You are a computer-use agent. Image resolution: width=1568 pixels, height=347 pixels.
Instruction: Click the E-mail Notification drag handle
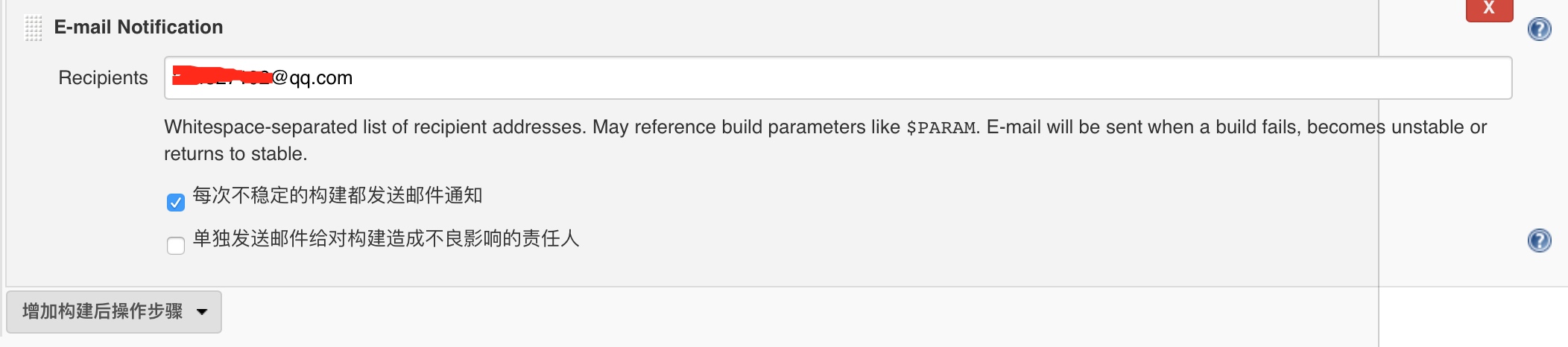click(34, 28)
